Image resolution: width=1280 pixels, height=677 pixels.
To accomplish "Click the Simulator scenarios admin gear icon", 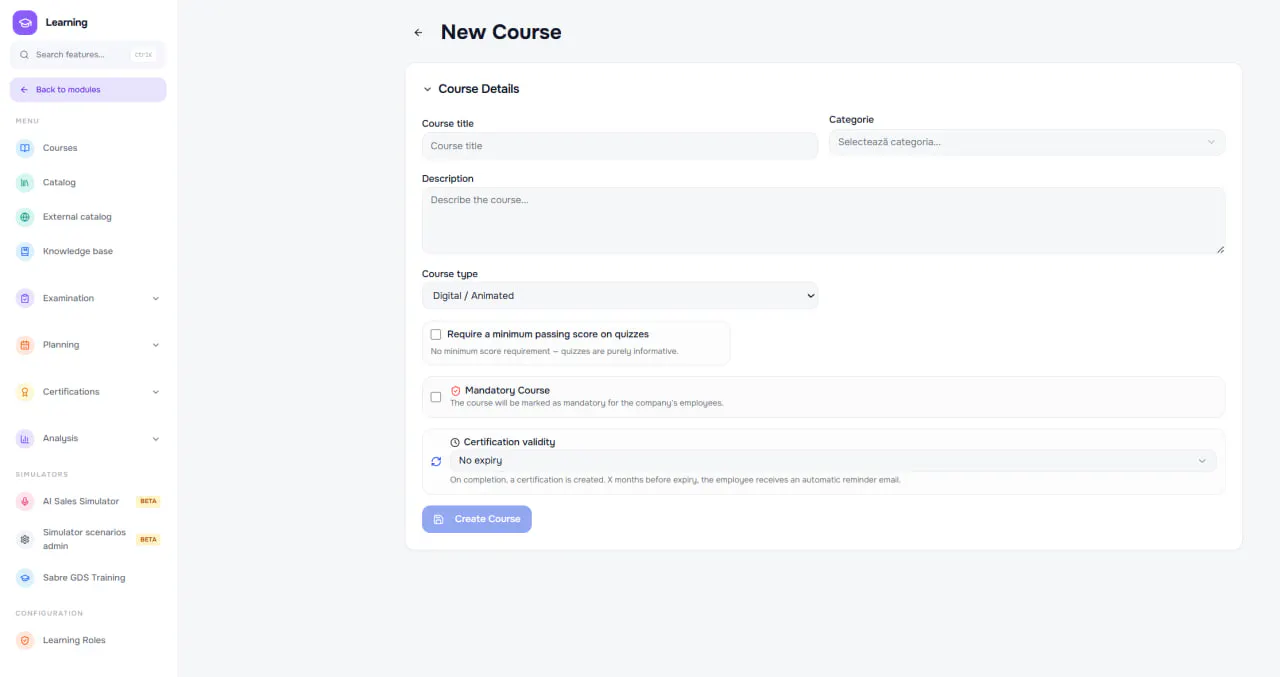I will tap(25, 539).
